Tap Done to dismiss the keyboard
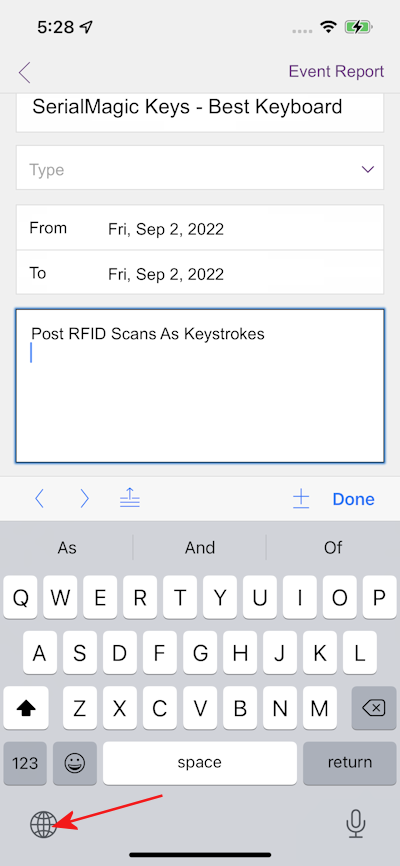 pyautogui.click(x=354, y=499)
